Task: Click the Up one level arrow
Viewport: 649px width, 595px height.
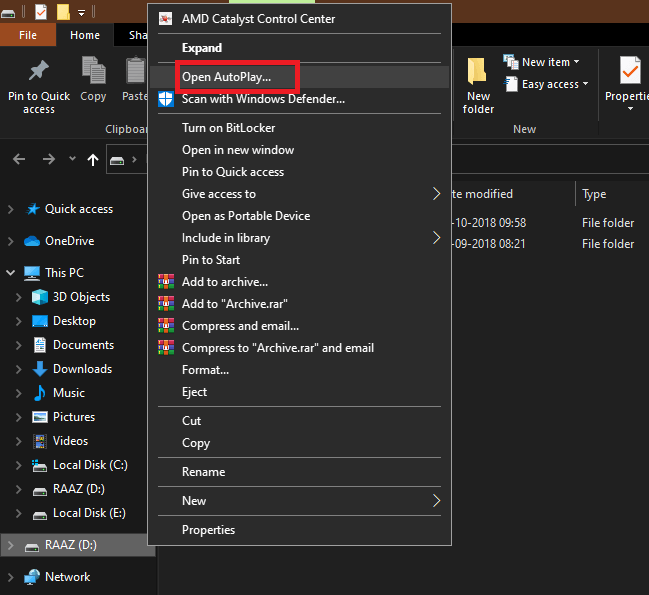Action: coord(93,159)
